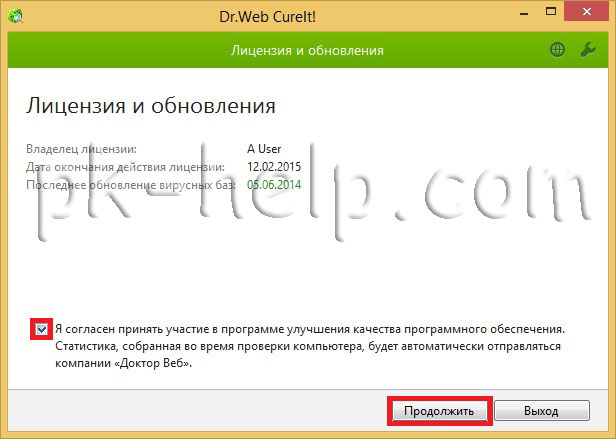Open the wrench settings icon

pos(588,50)
